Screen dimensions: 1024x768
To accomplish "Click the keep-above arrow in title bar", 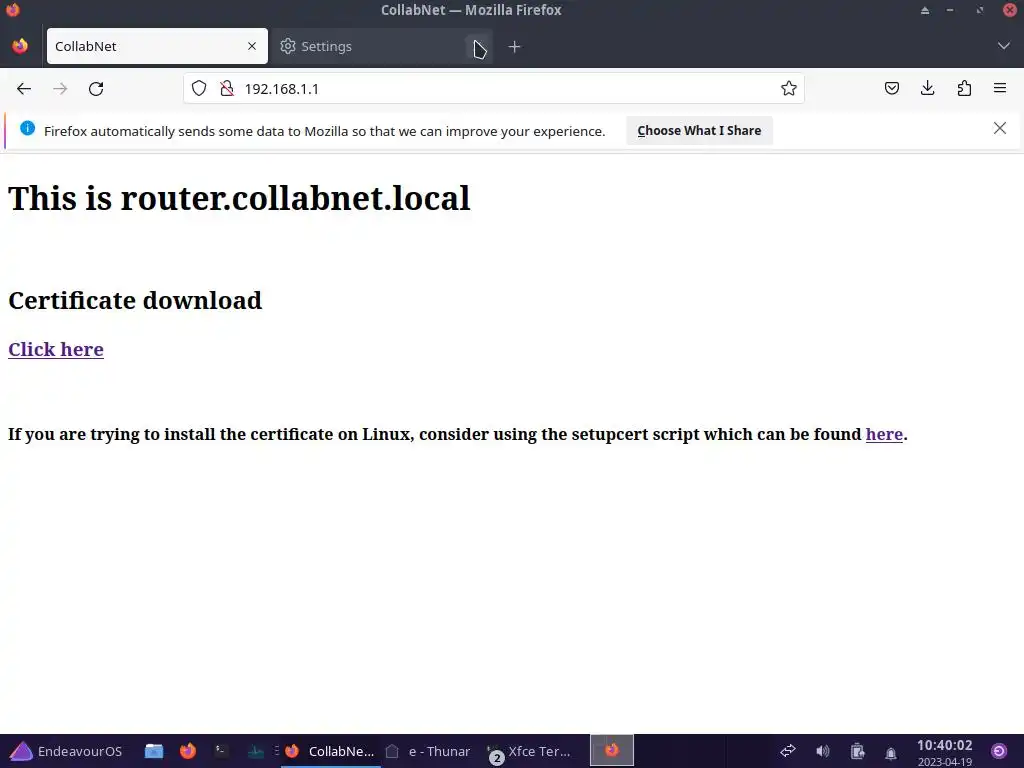I will click(x=925, y=10).
